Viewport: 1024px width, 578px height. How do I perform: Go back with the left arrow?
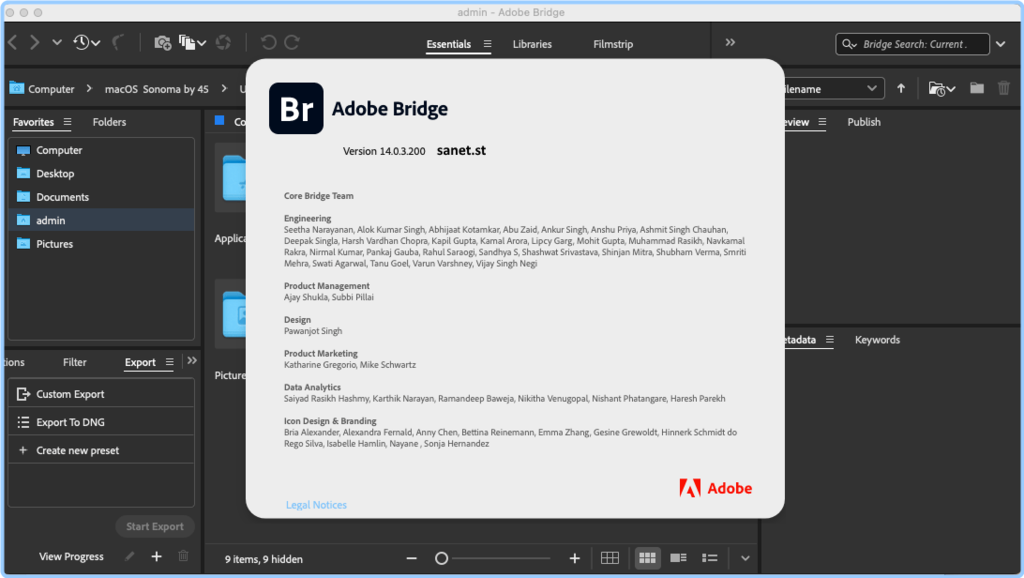coord(12,42)
